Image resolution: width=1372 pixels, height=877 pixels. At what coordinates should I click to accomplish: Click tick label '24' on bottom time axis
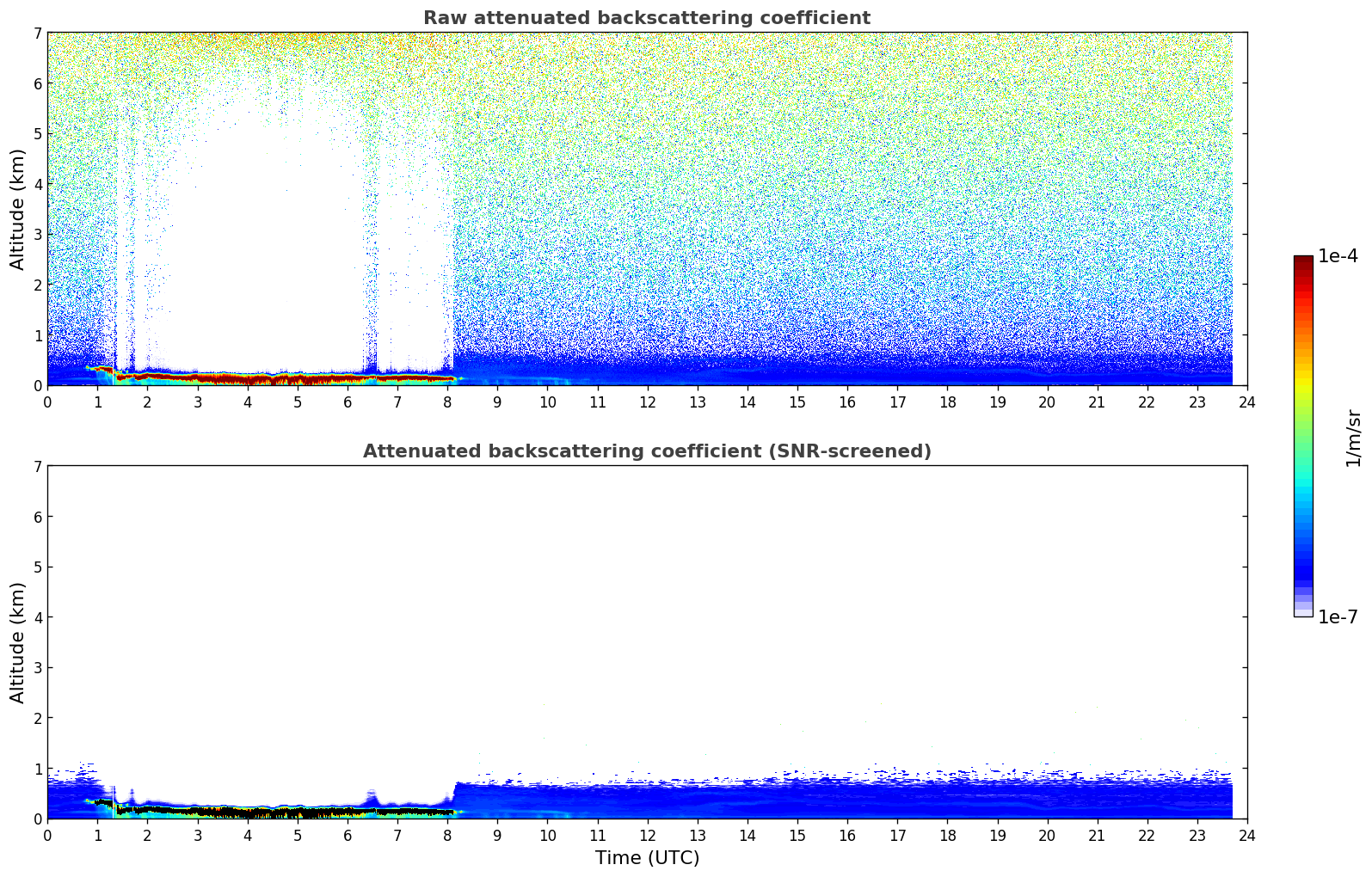coord(1247,835)
